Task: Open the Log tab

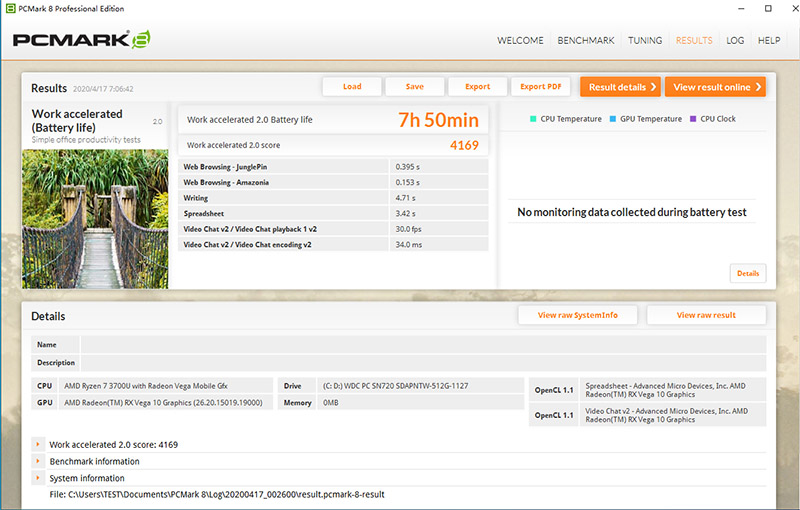Action: tap(735, 41)
